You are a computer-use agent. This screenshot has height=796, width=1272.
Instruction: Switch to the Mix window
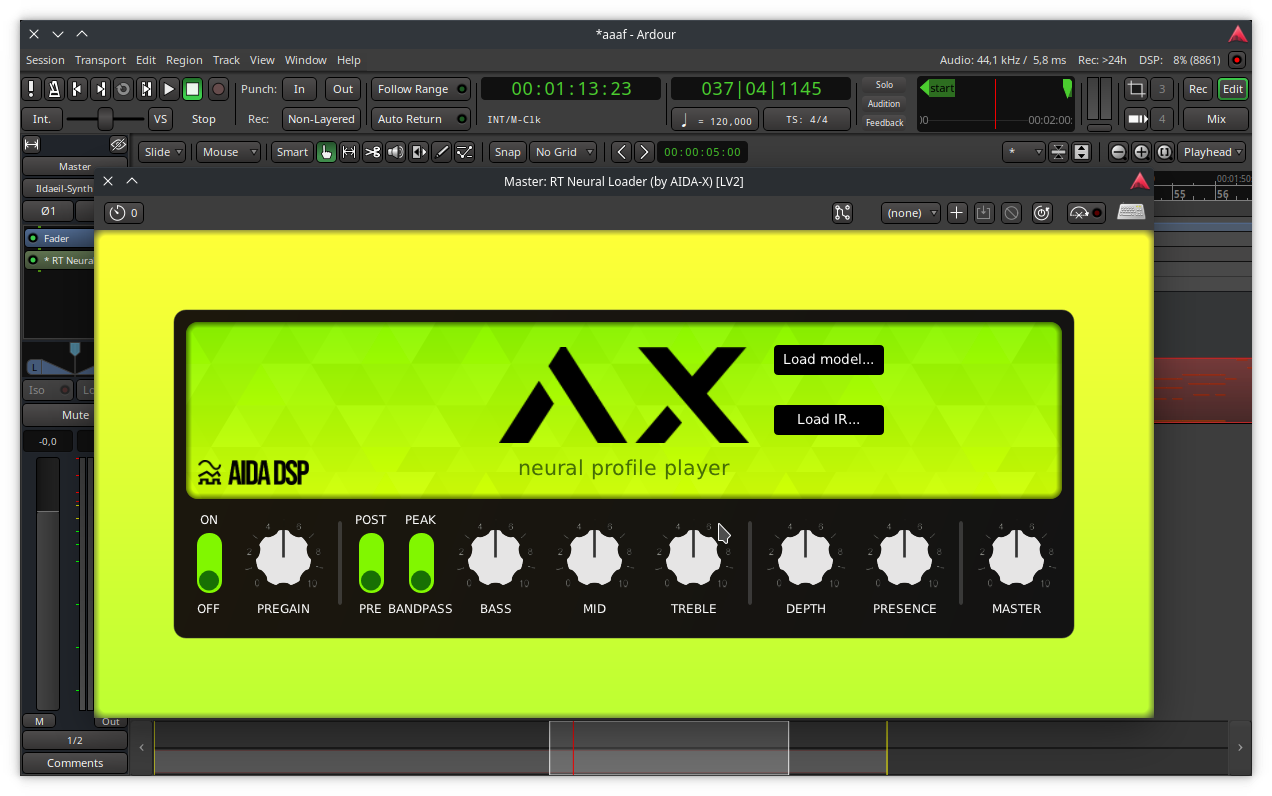[1216, 119]
